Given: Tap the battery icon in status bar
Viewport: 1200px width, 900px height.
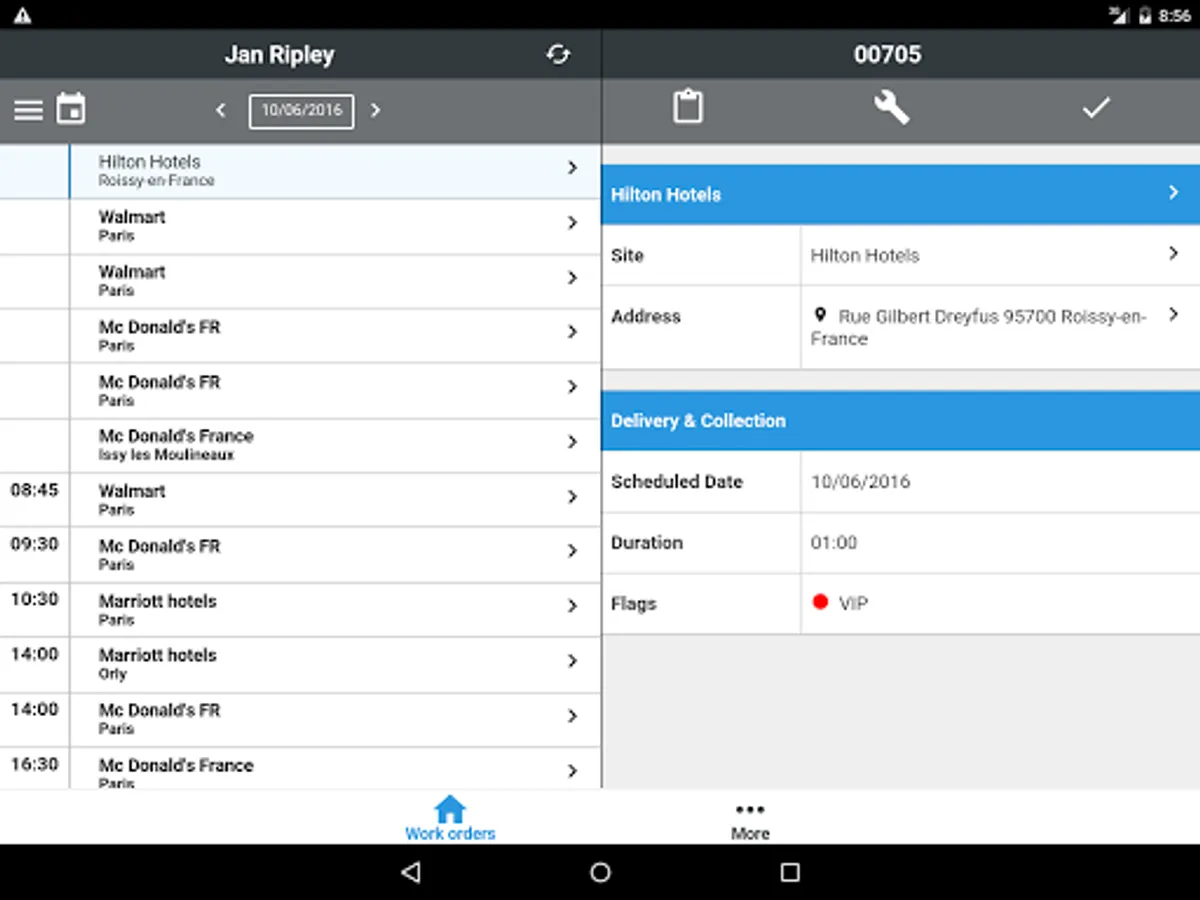Looking at the screenshot, I should coord(1145,15).
